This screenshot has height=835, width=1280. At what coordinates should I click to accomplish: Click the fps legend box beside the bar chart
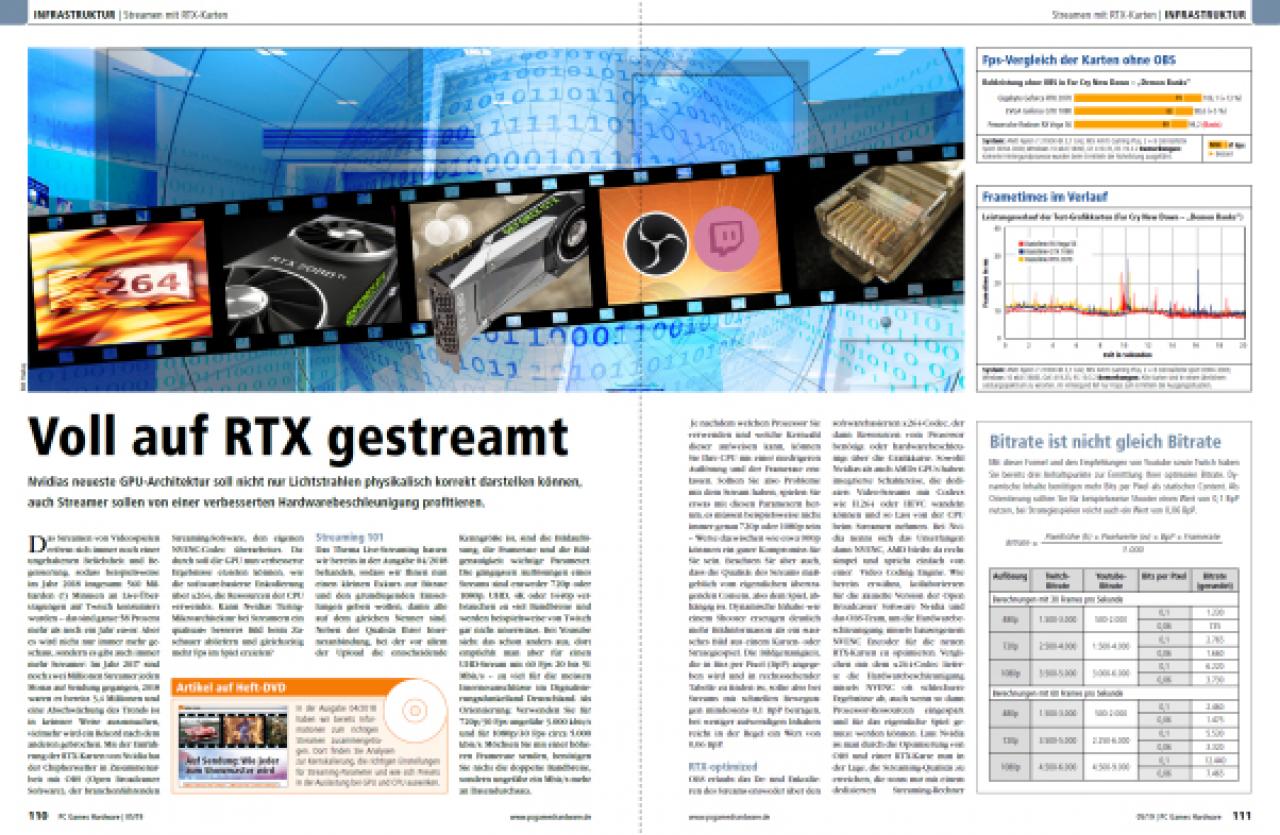(x=1225, y=147)
